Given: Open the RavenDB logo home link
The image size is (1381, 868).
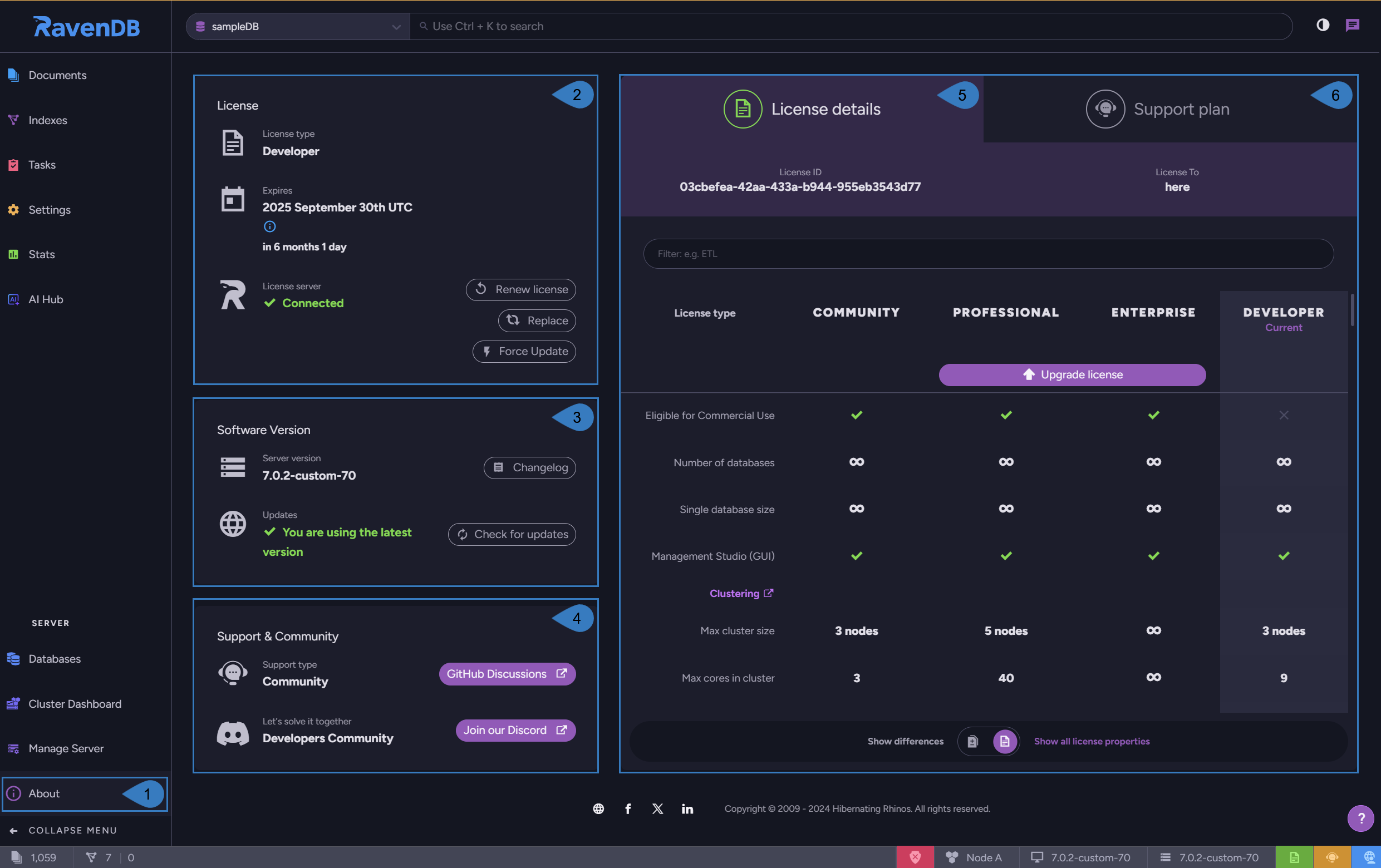Looking at the screenshot, I should pyautogui.click(x=87, y=26).
